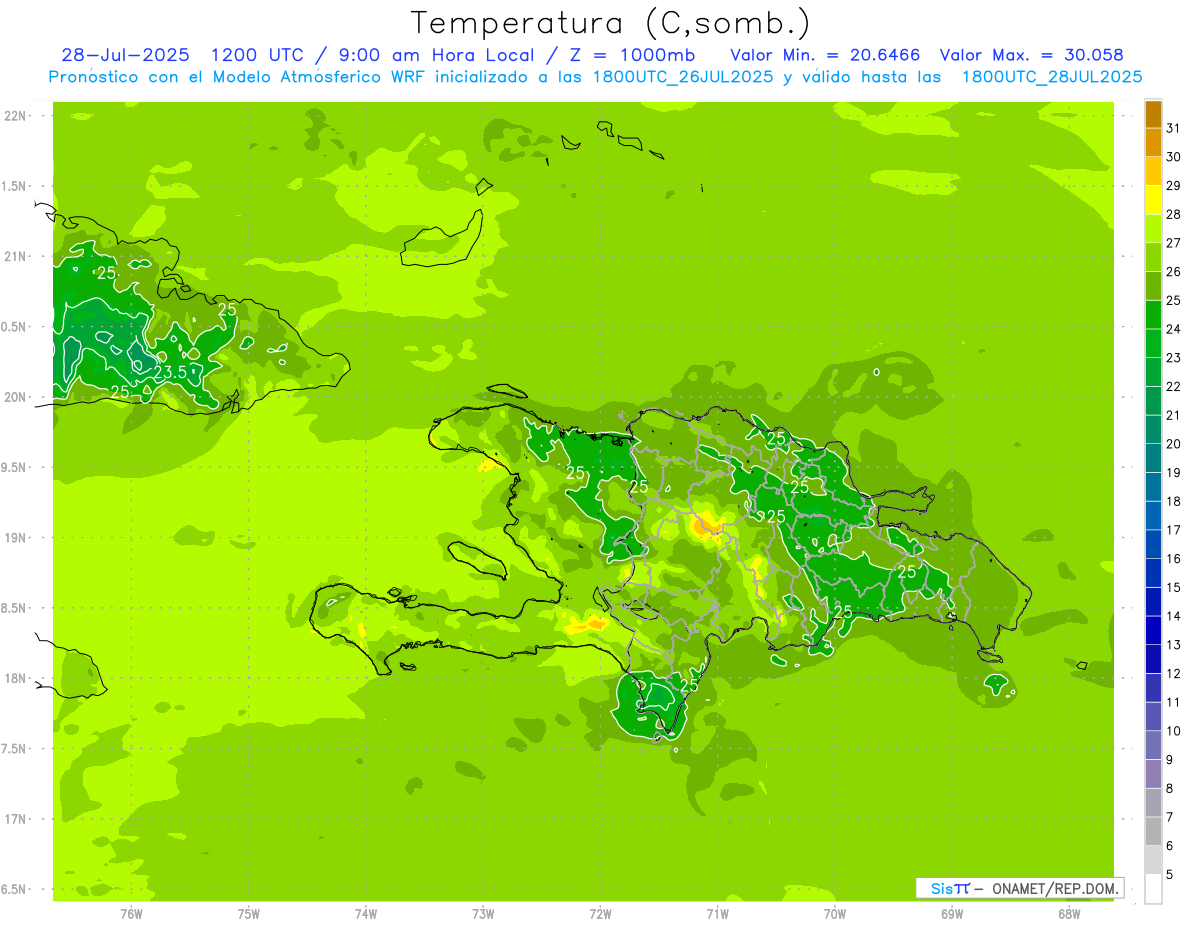
Task: Click the Temperatura (C,somb.) chart title
Action: point(610,24)
